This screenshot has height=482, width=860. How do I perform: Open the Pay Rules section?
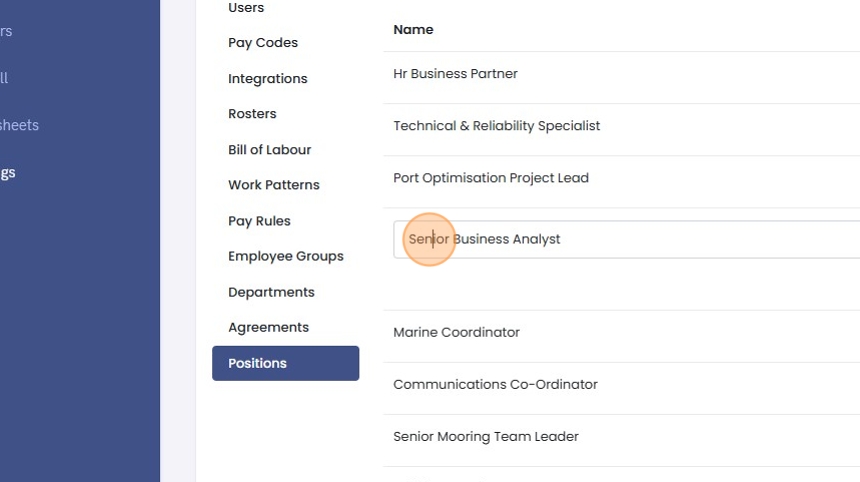[x=259, y=221]
